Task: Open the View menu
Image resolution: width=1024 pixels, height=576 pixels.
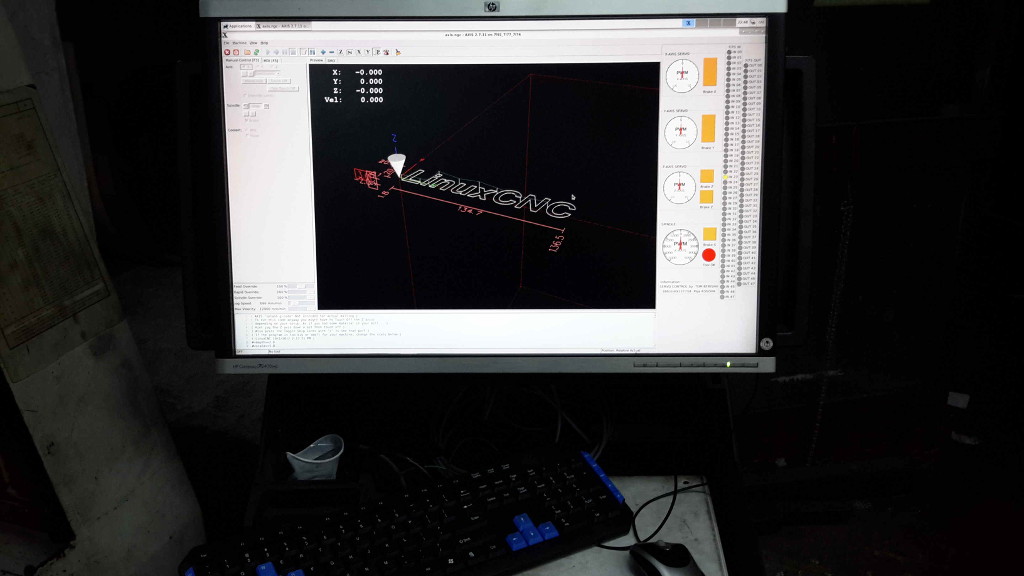Action: tap(253, 43)
